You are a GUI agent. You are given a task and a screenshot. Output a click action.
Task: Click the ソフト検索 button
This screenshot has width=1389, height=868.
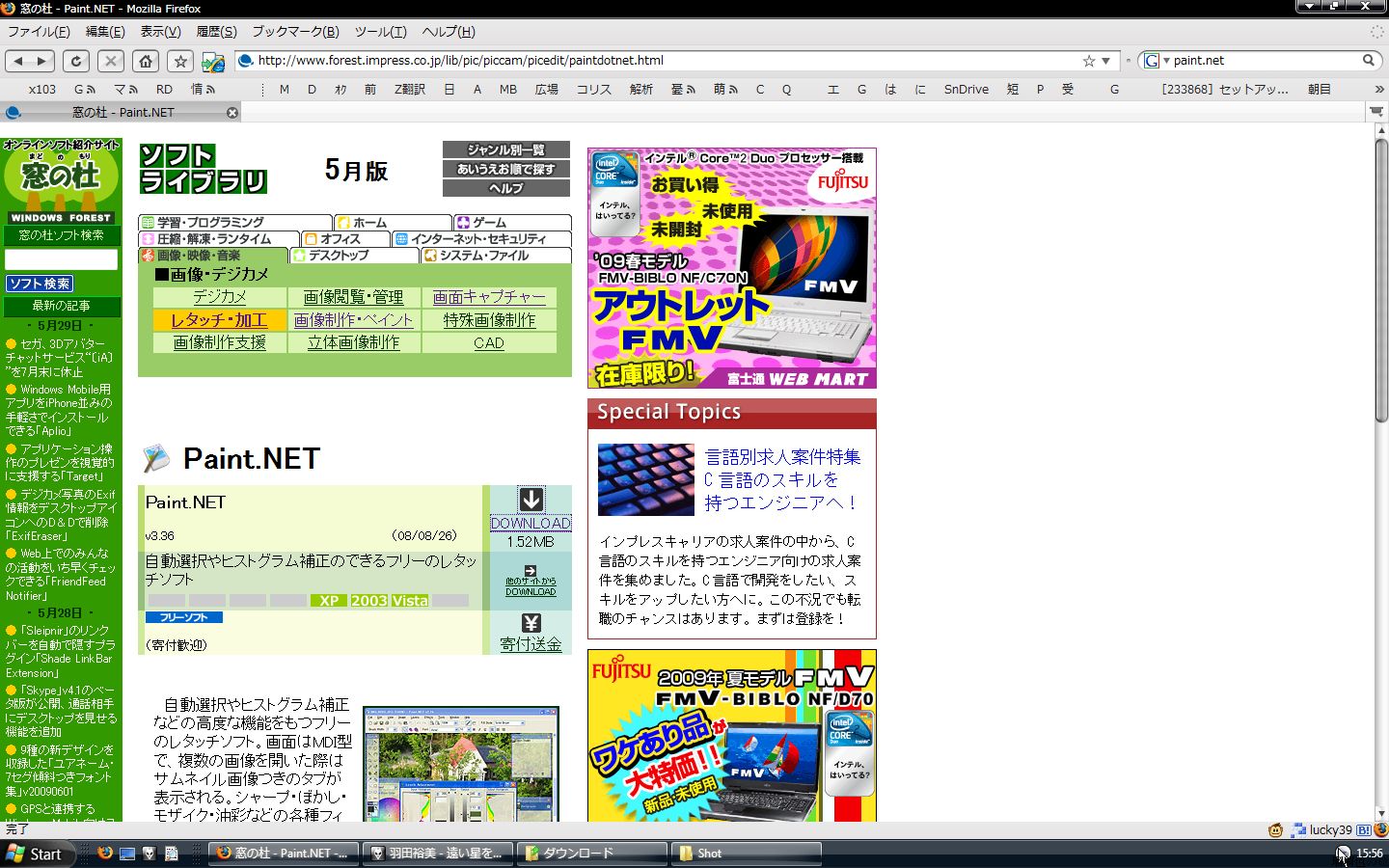(x=40, y=284)
